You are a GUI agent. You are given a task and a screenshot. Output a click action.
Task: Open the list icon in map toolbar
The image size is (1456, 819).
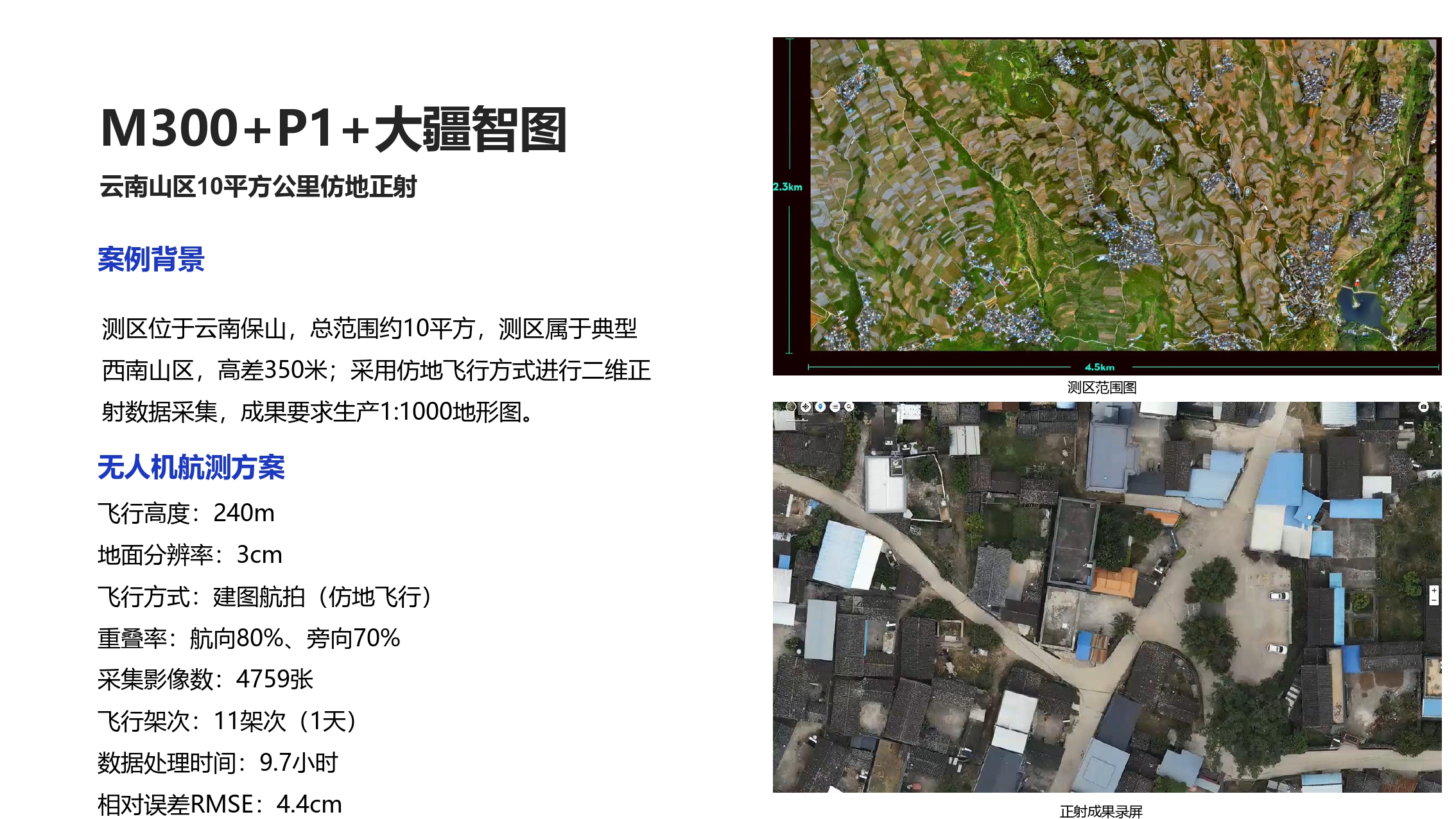(835, 407)
